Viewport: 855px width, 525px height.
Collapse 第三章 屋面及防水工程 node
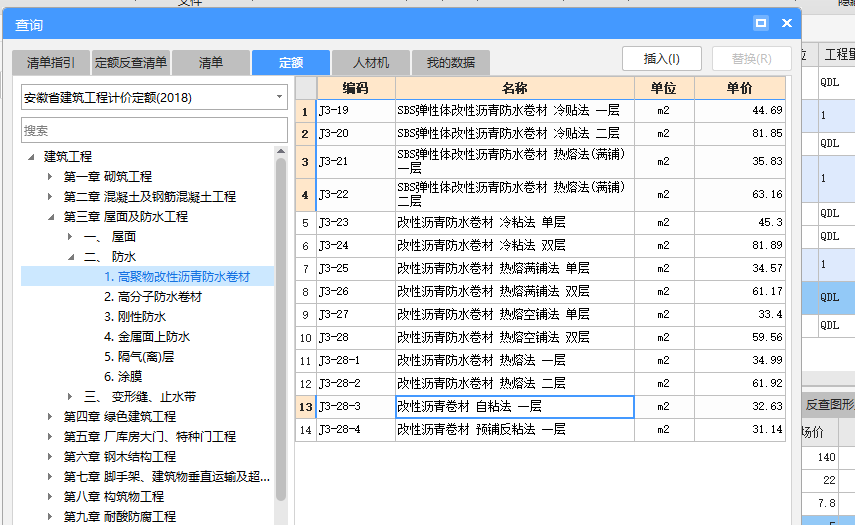51,217
